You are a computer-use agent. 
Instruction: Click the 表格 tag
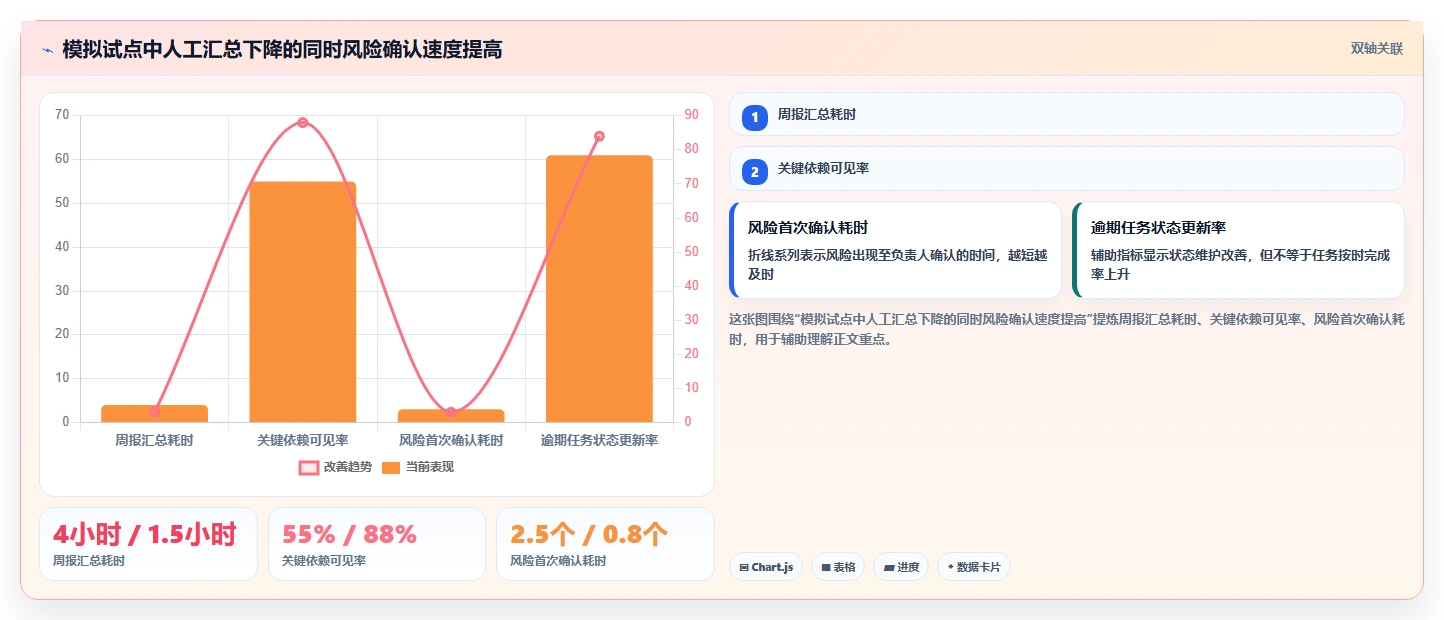click(x=838, y=567)
